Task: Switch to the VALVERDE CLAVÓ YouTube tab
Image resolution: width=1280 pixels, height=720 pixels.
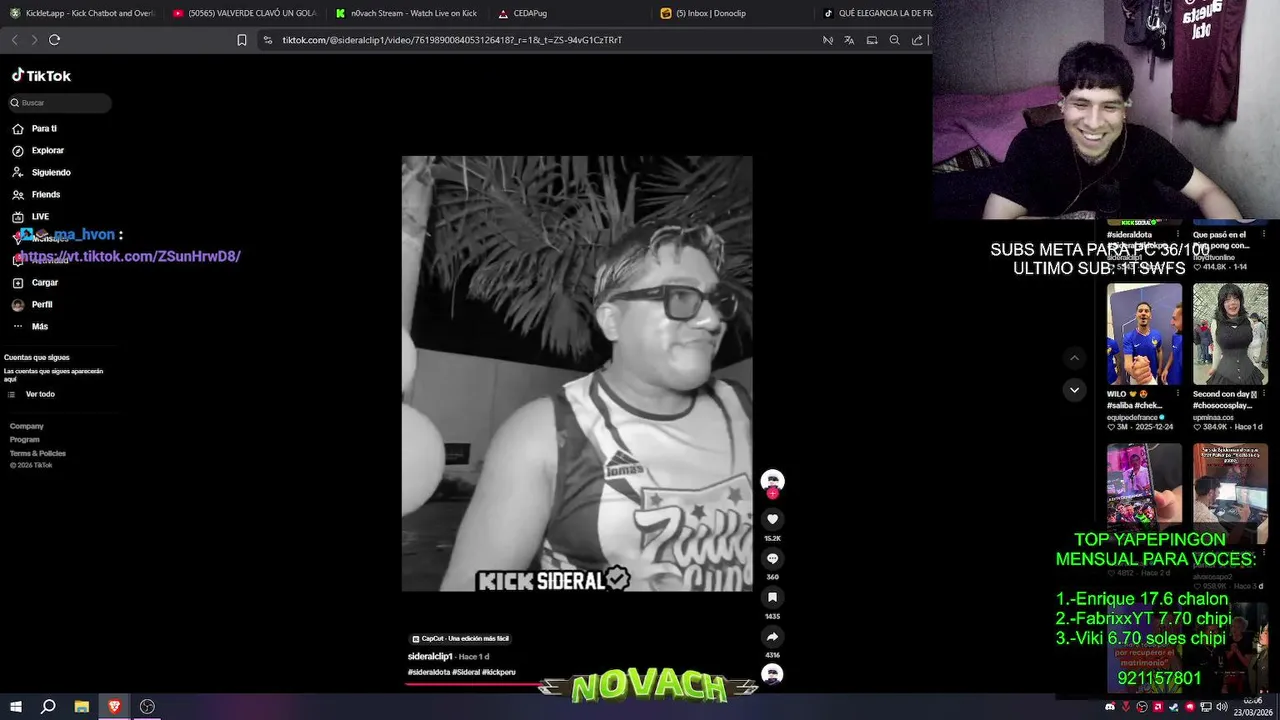Action: coord(245,13)
